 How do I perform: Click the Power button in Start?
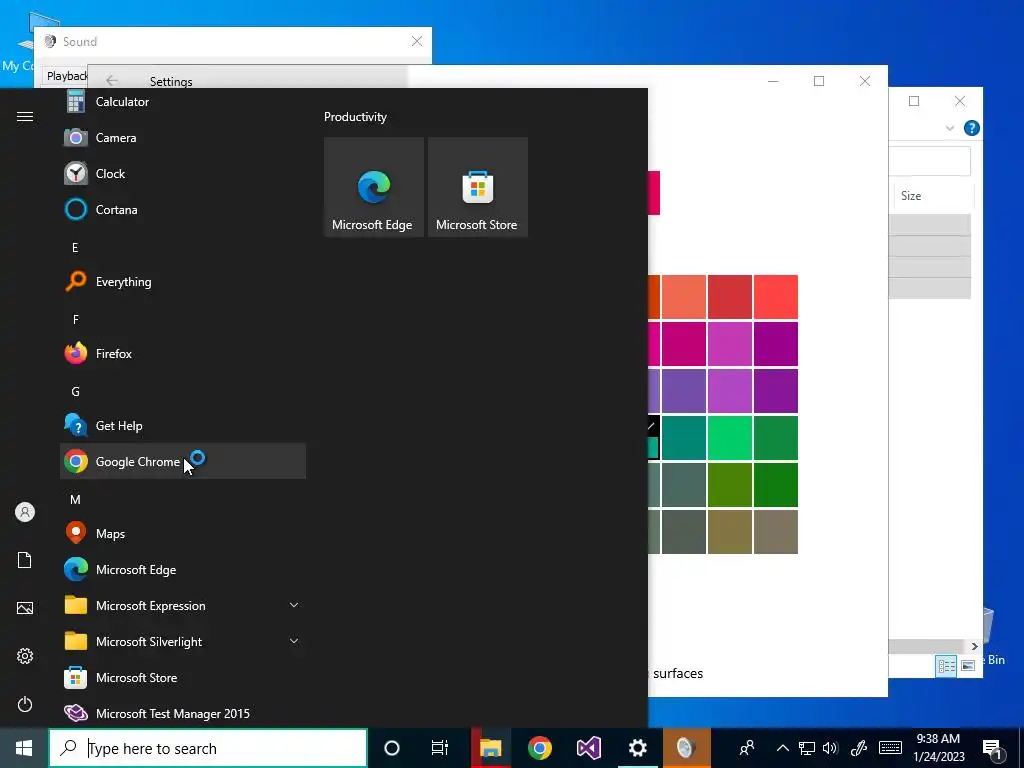[25, 704]
